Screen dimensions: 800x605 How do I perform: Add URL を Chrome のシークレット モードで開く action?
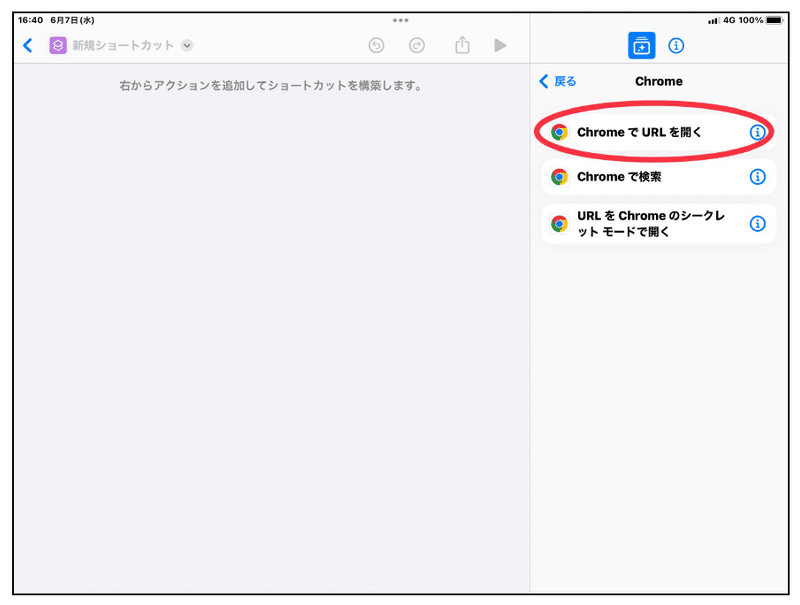(659, 223)
